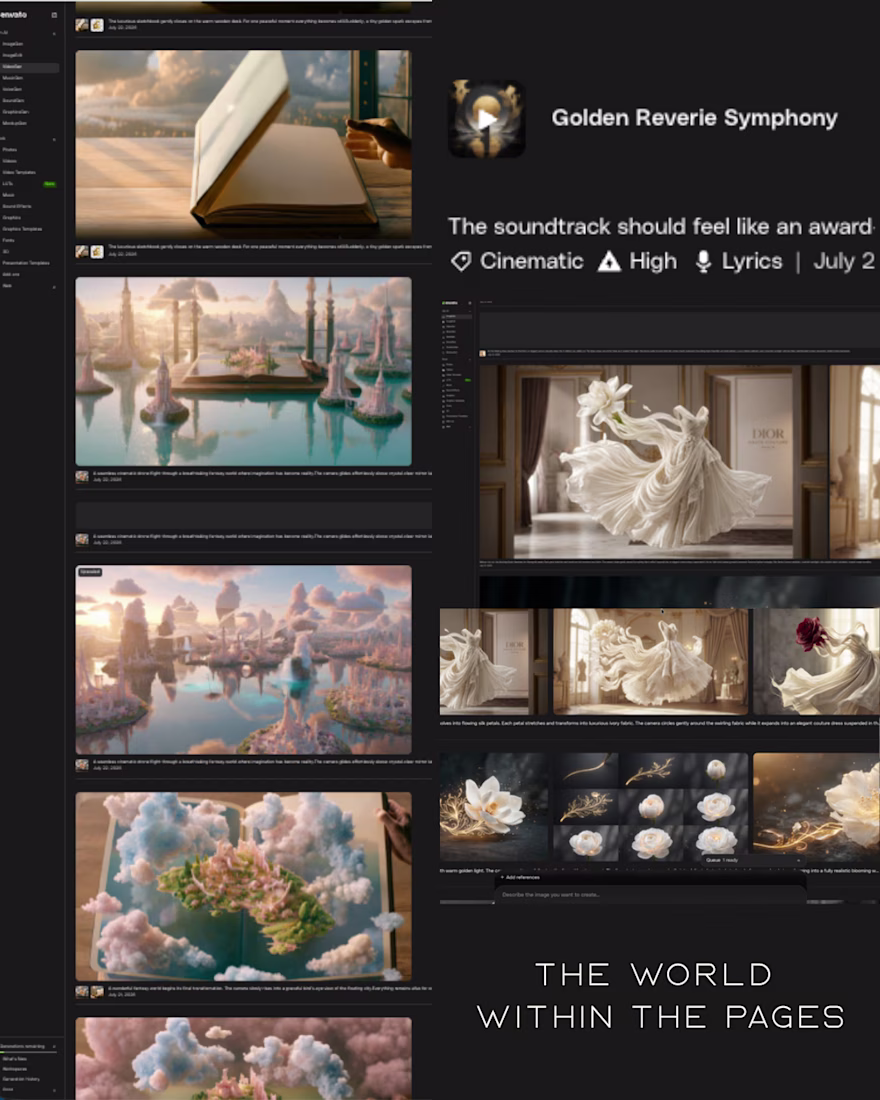This screenshot has height=1100, width=880.
Task: Open the floating castles lake video thumbnail
Action: (x=244, y=371)
